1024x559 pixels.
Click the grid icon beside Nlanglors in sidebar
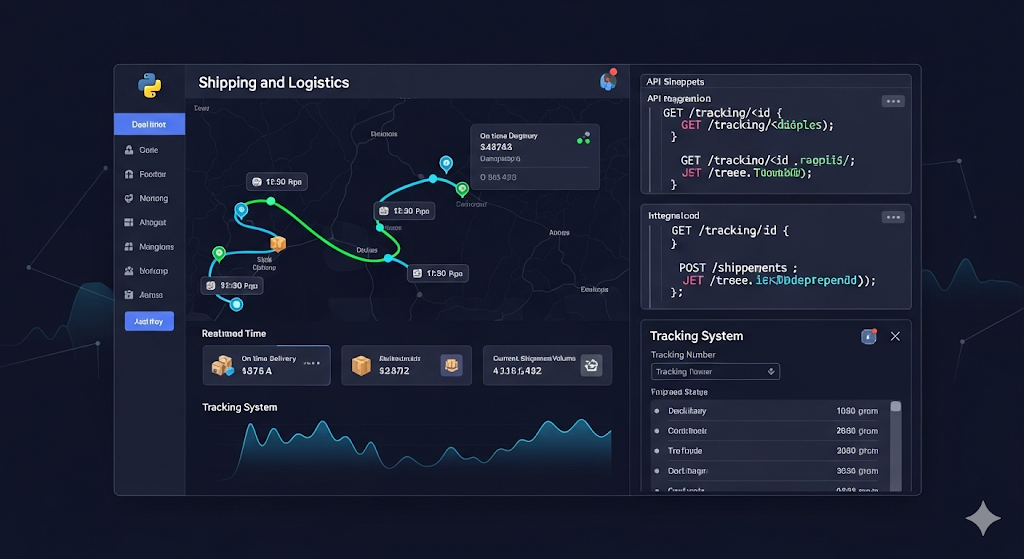click(129, 247)
